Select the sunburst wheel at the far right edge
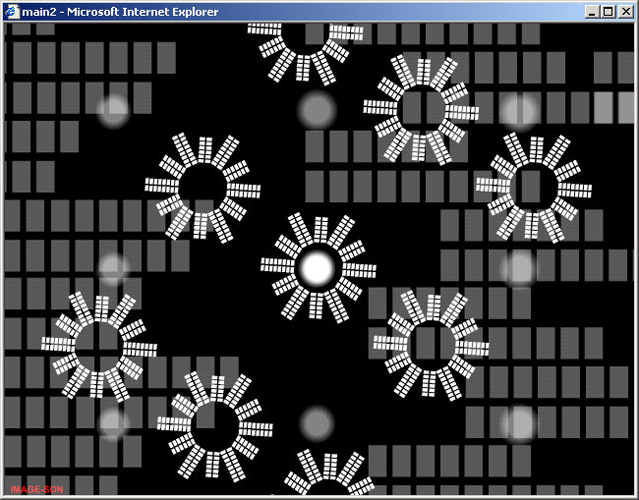Image resolution: width=639 pixels, height=500 pixels. 532,186
